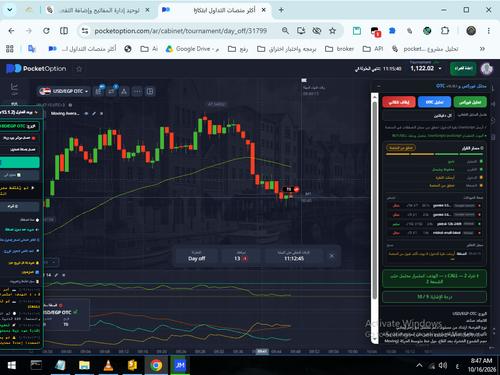Reload the page
Image resolution: width=500 pixels, height=375 pixels.
46,31
